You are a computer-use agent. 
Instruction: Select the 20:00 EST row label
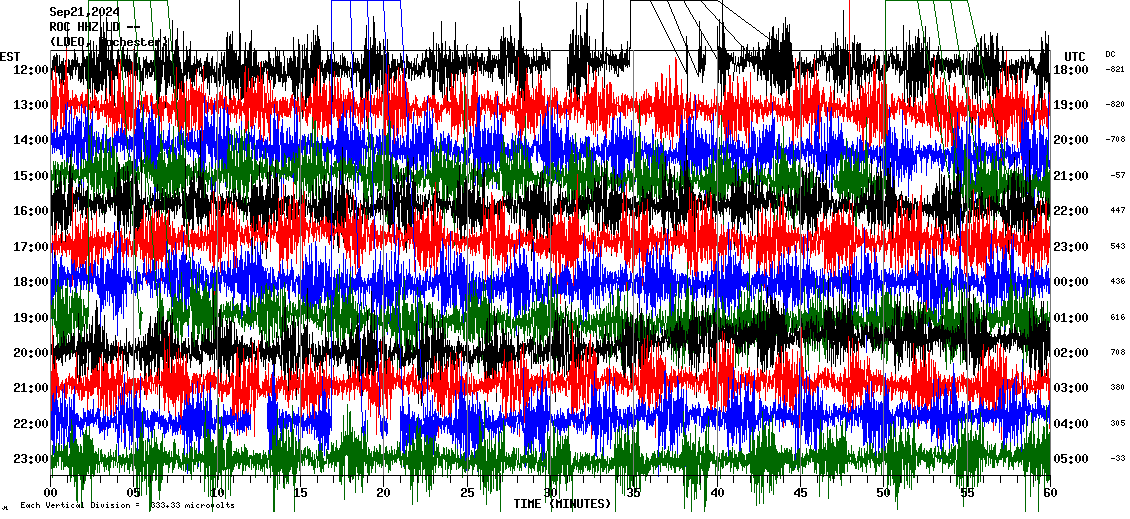(x=30, y=353)
